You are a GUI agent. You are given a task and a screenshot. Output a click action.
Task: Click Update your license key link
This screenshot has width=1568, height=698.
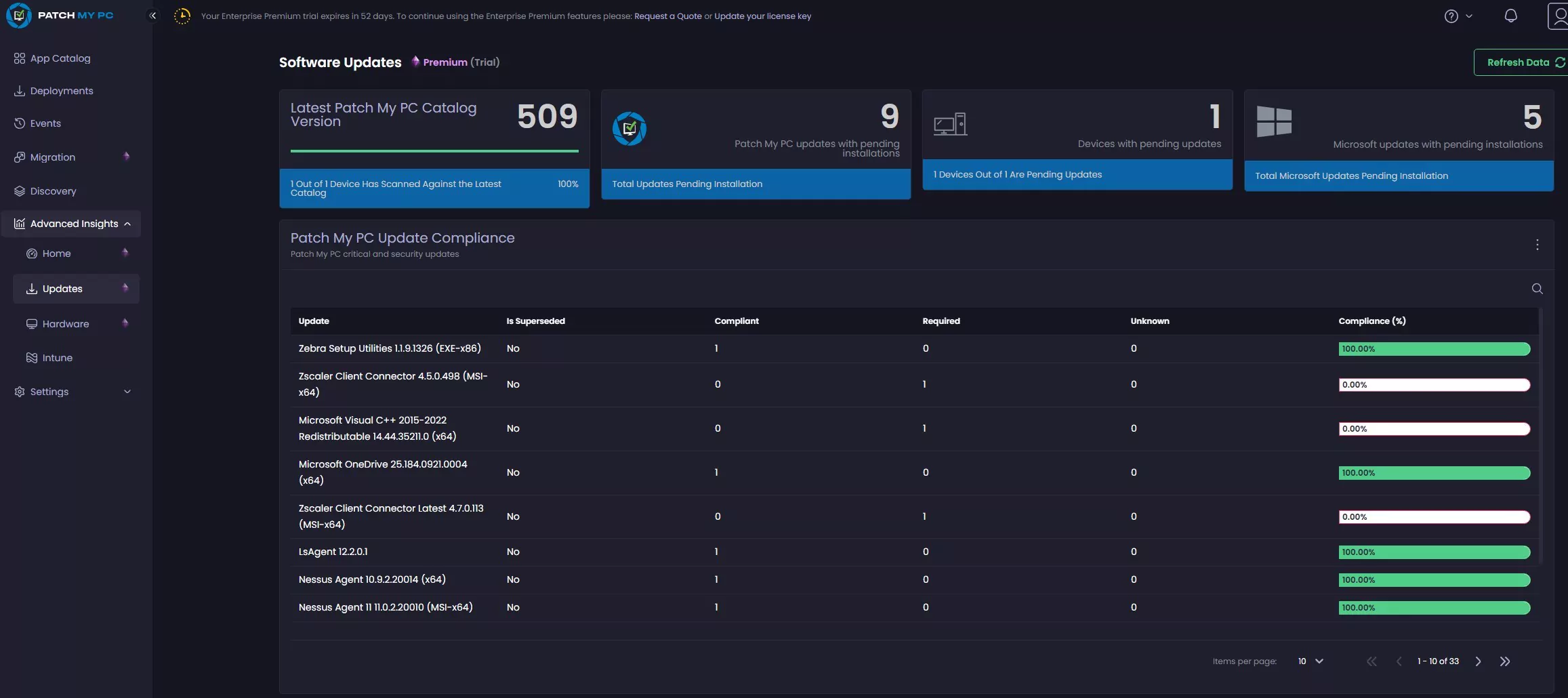pyautogui.click(x=762, y=16)
